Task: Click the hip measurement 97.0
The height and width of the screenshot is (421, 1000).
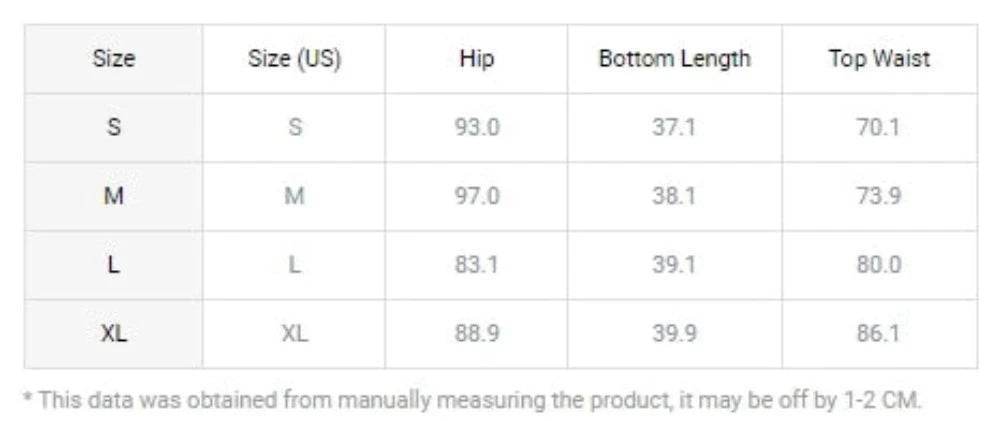Action: click(477, 196)
